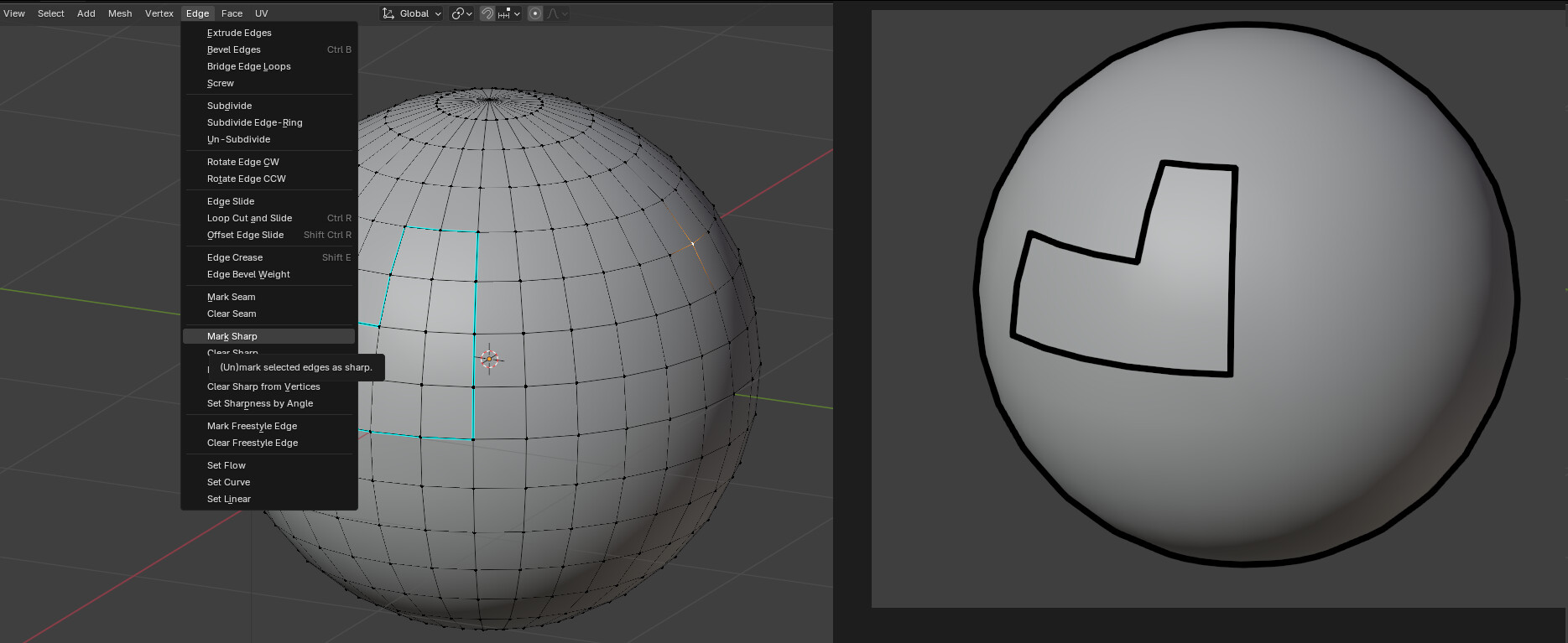Viewport: 1568px width, 643px height.
Task: Click Subdivide in the Edge menu
Action: pyautogui.click(x=269, y=106)
